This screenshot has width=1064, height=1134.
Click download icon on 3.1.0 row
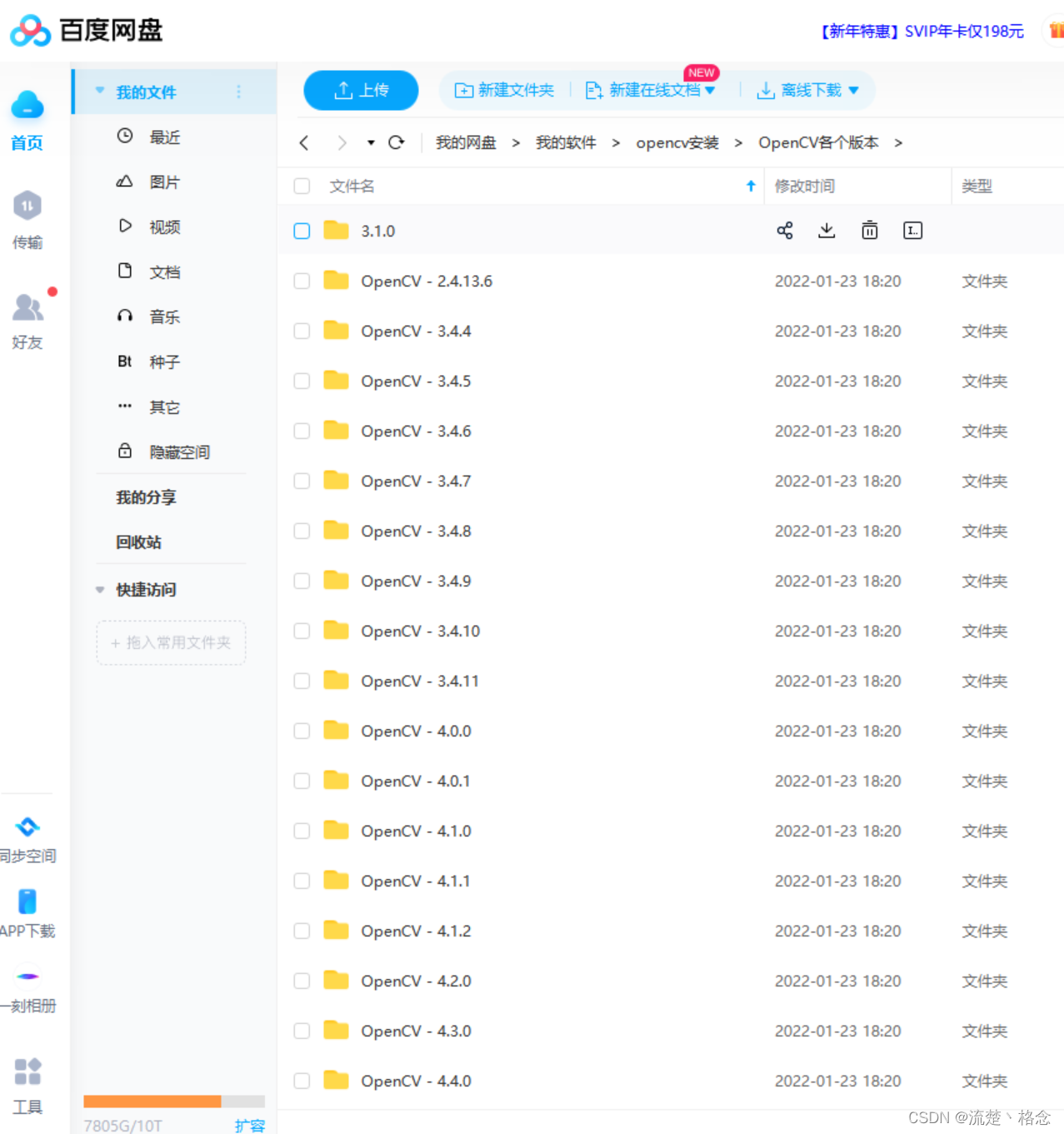point(827,231)
